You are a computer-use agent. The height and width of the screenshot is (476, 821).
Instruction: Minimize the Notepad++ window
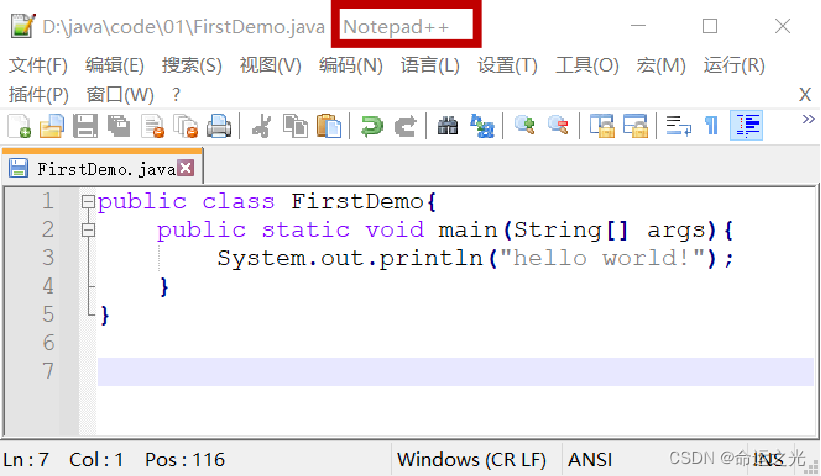point(638,26)
